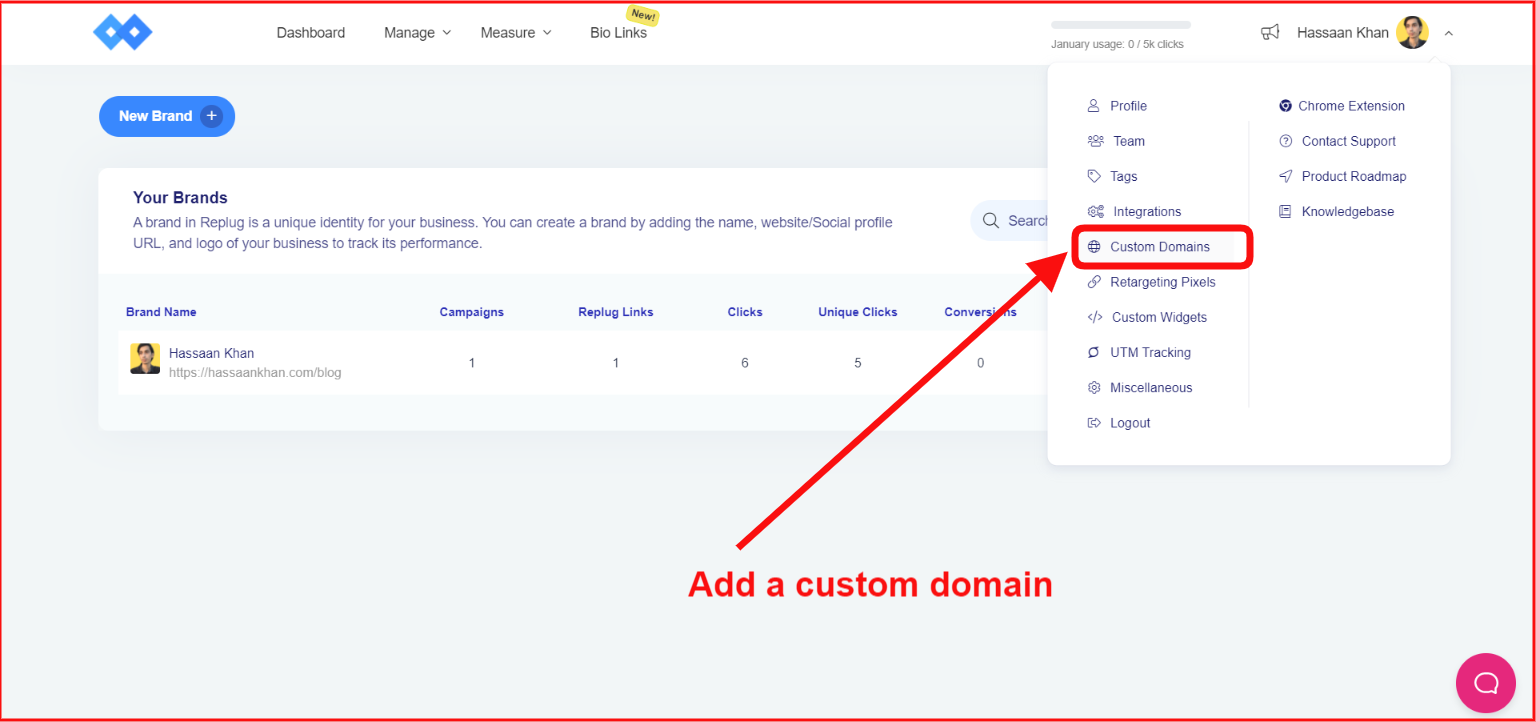
Task: Click the conversions value 0
Action: 980,363
